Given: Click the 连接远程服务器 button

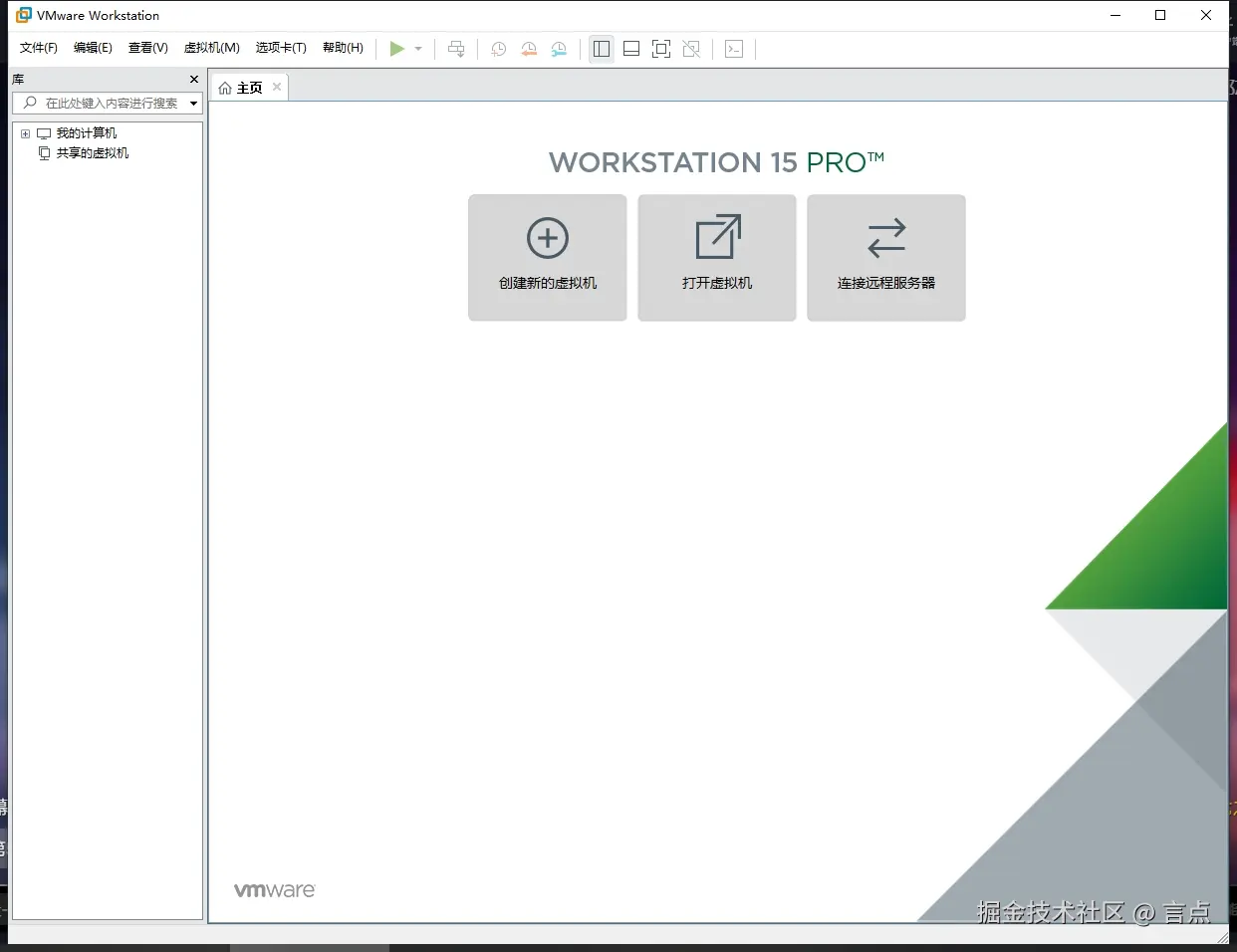Looking at the screenshot, I should [886, 257].
